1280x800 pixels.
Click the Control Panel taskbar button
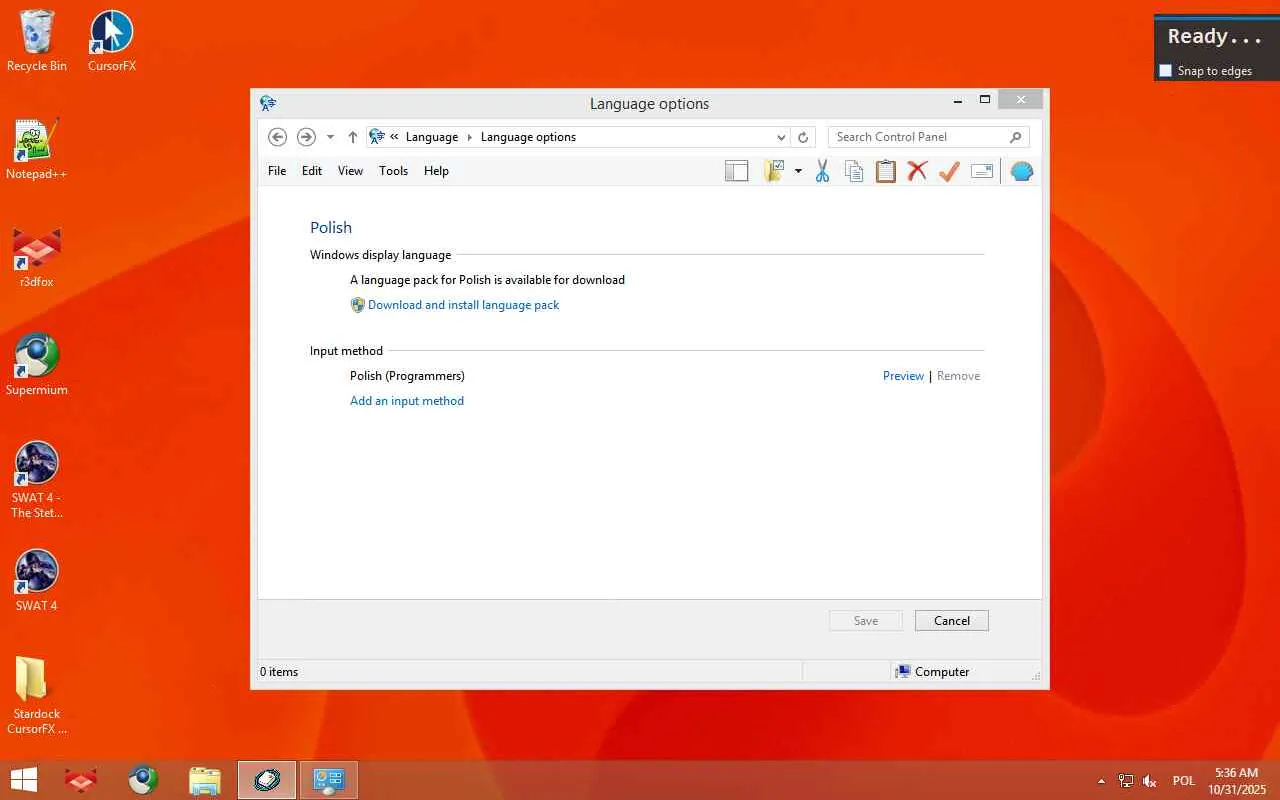329,780
